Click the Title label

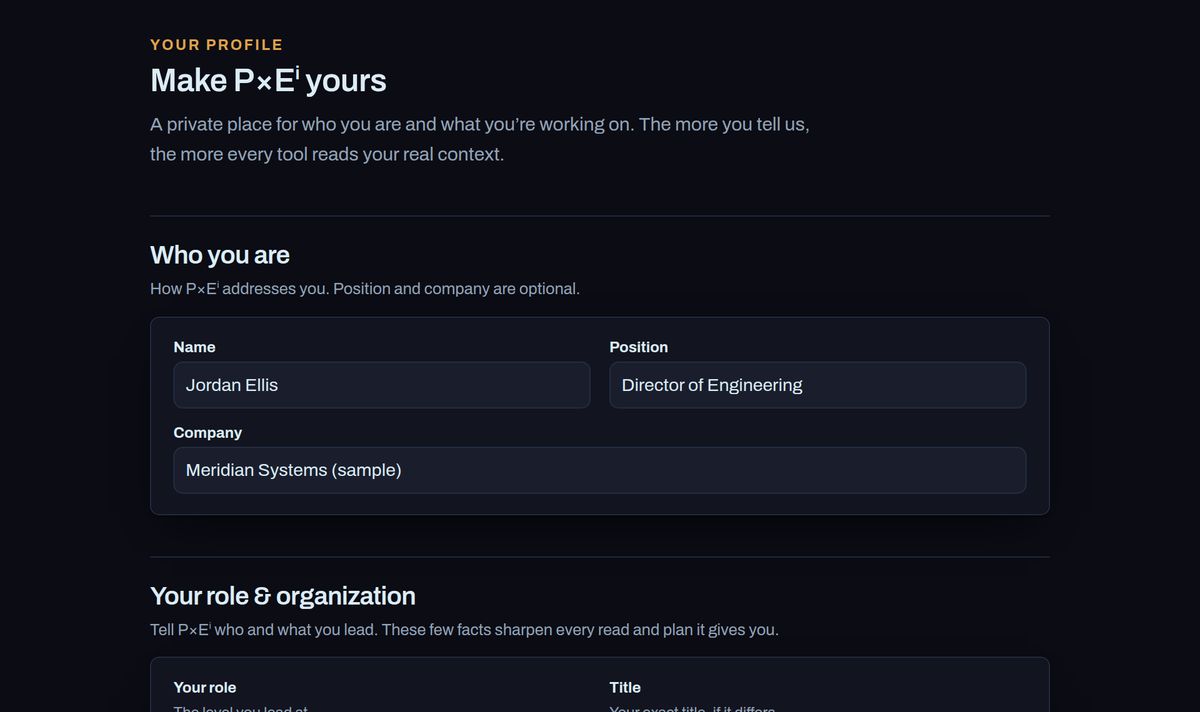[x=625, y=688]
